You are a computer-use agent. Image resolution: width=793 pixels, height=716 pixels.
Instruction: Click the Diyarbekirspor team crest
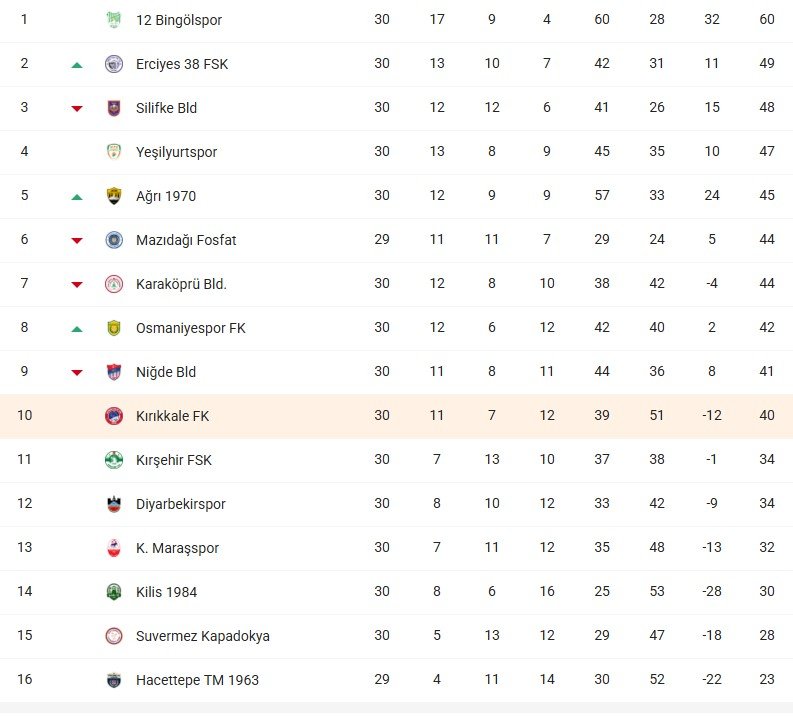113,504
